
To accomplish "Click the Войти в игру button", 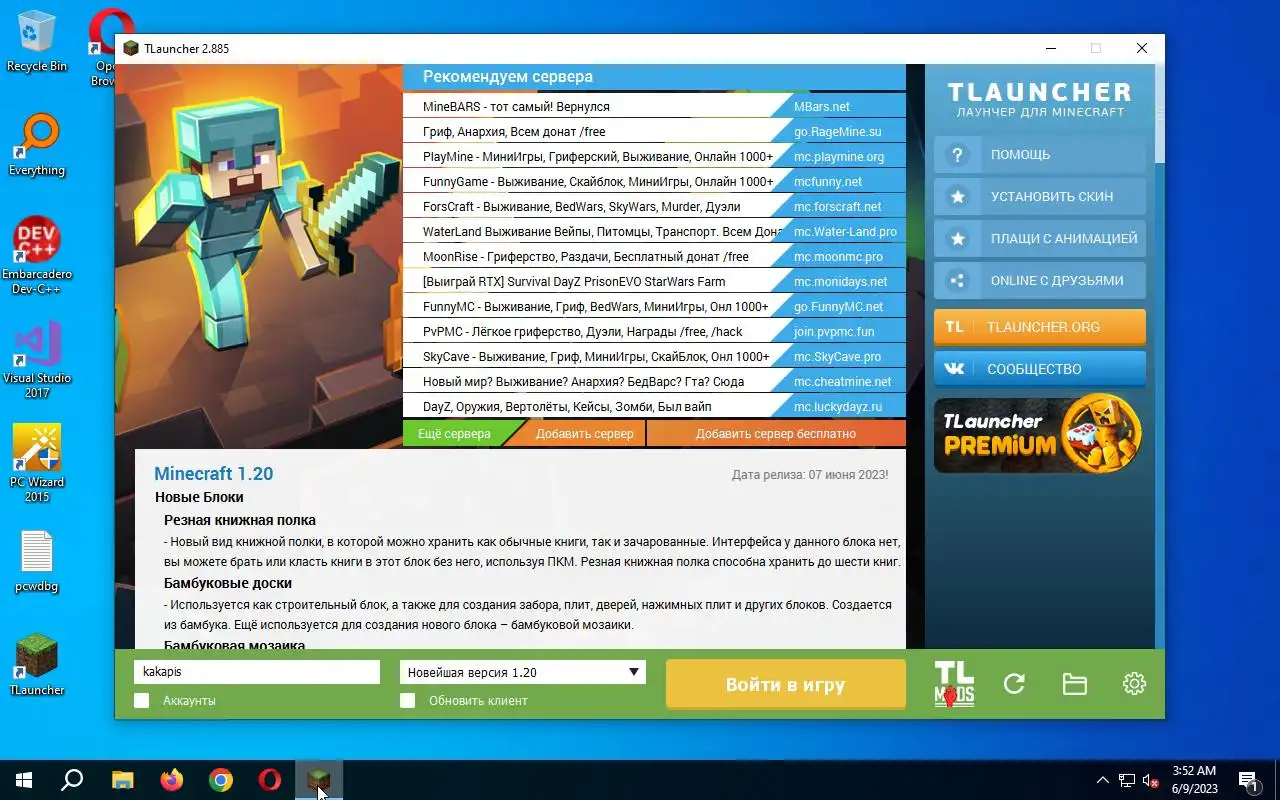I will pyautogui.click(x=786, y=685).
